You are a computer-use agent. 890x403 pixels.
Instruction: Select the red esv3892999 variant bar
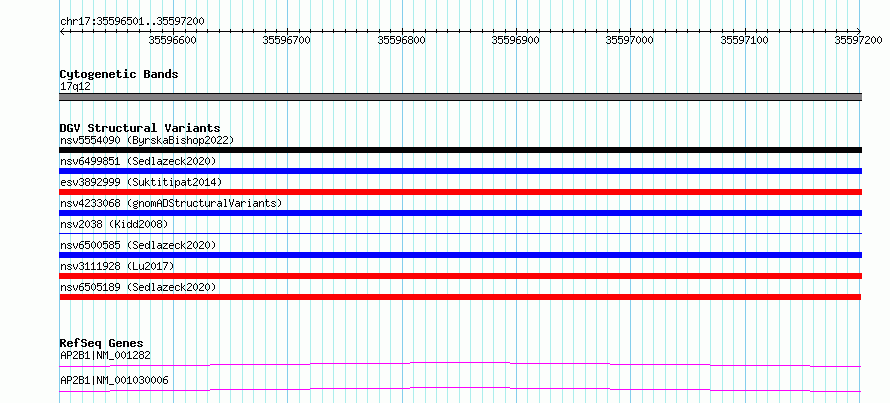tap(460, 192)
